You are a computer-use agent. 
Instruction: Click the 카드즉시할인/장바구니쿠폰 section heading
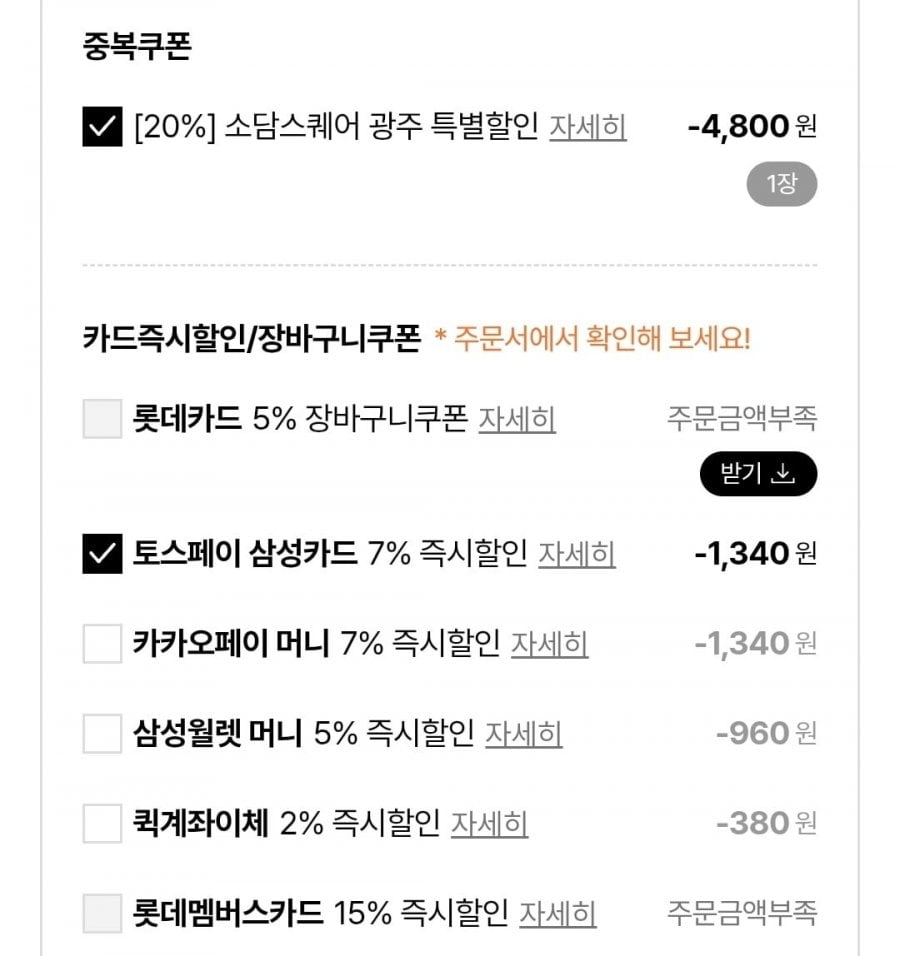pyautogui.click(x=251, y=338)
